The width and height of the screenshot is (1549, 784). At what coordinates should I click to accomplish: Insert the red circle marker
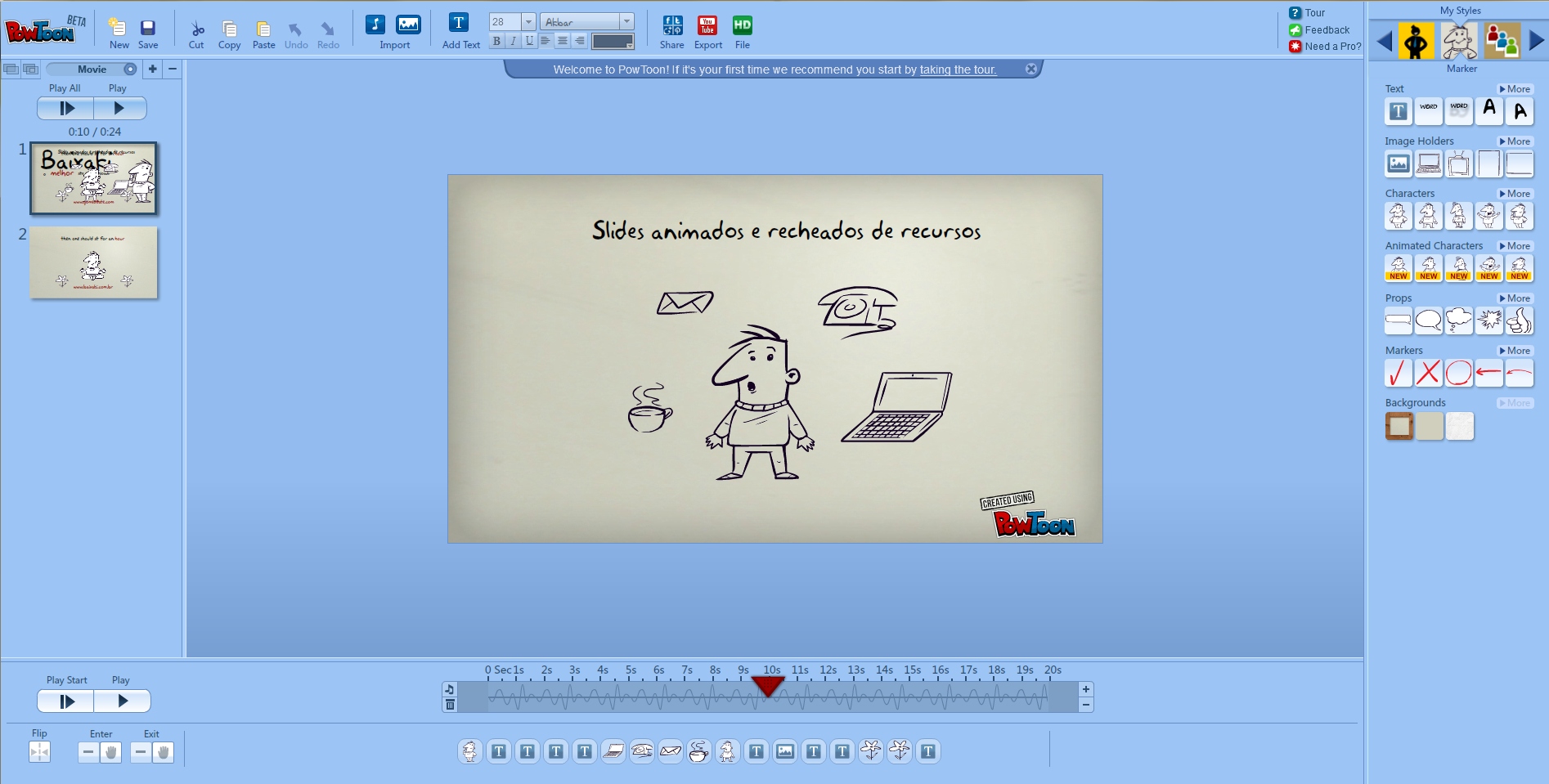[1459, 373]
